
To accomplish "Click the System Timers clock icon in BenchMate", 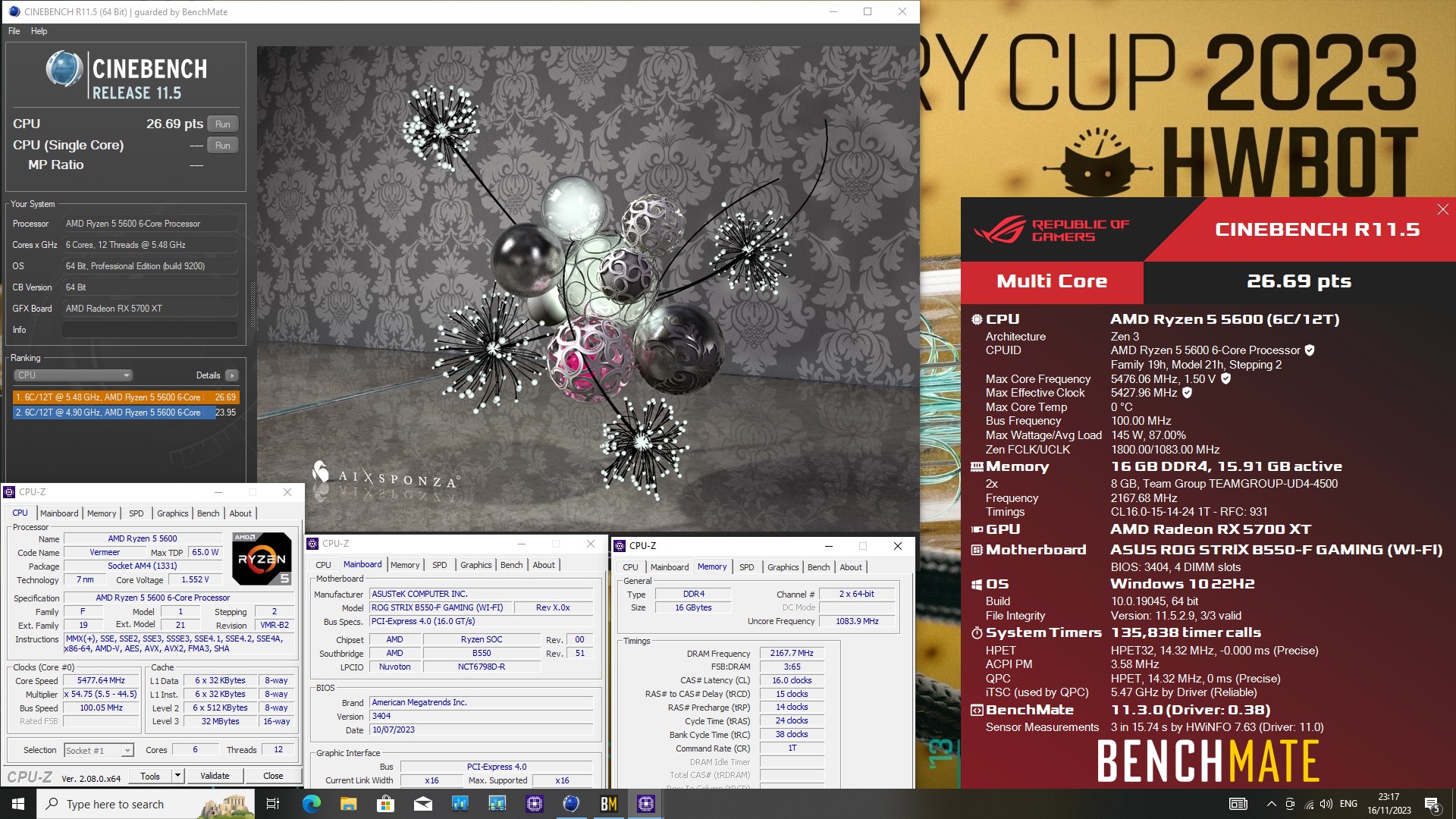I will coord(977,633).
